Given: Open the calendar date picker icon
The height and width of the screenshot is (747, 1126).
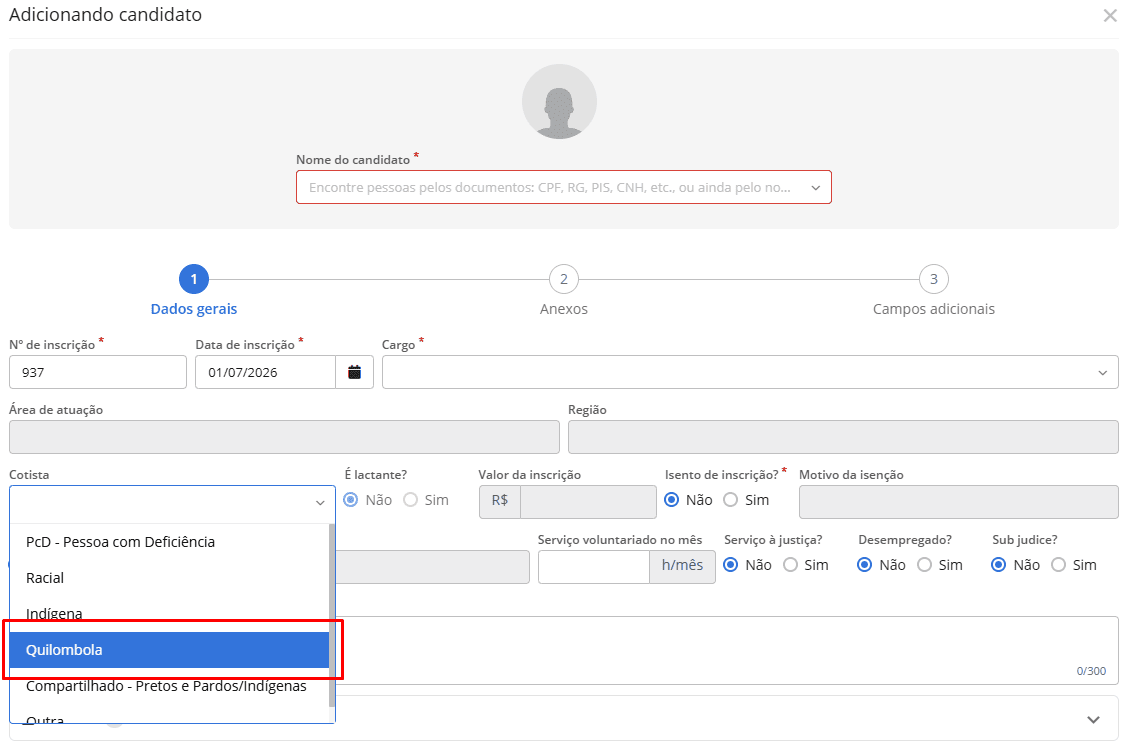Looking at the screenshot, I should pyautogui.click(x=354, y=372).
